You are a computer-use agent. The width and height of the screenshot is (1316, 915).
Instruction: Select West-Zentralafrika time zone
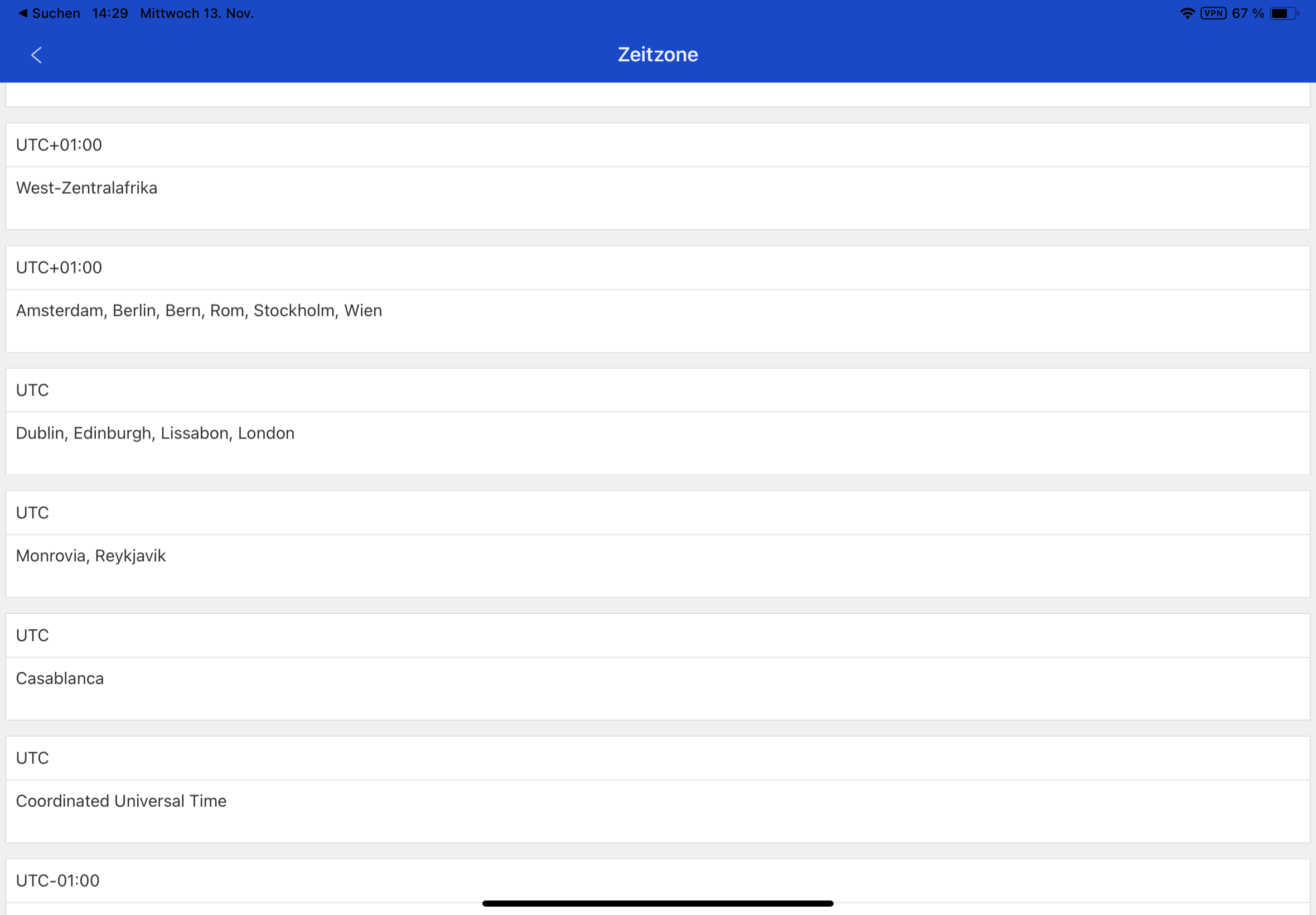[x=86, y=188]
